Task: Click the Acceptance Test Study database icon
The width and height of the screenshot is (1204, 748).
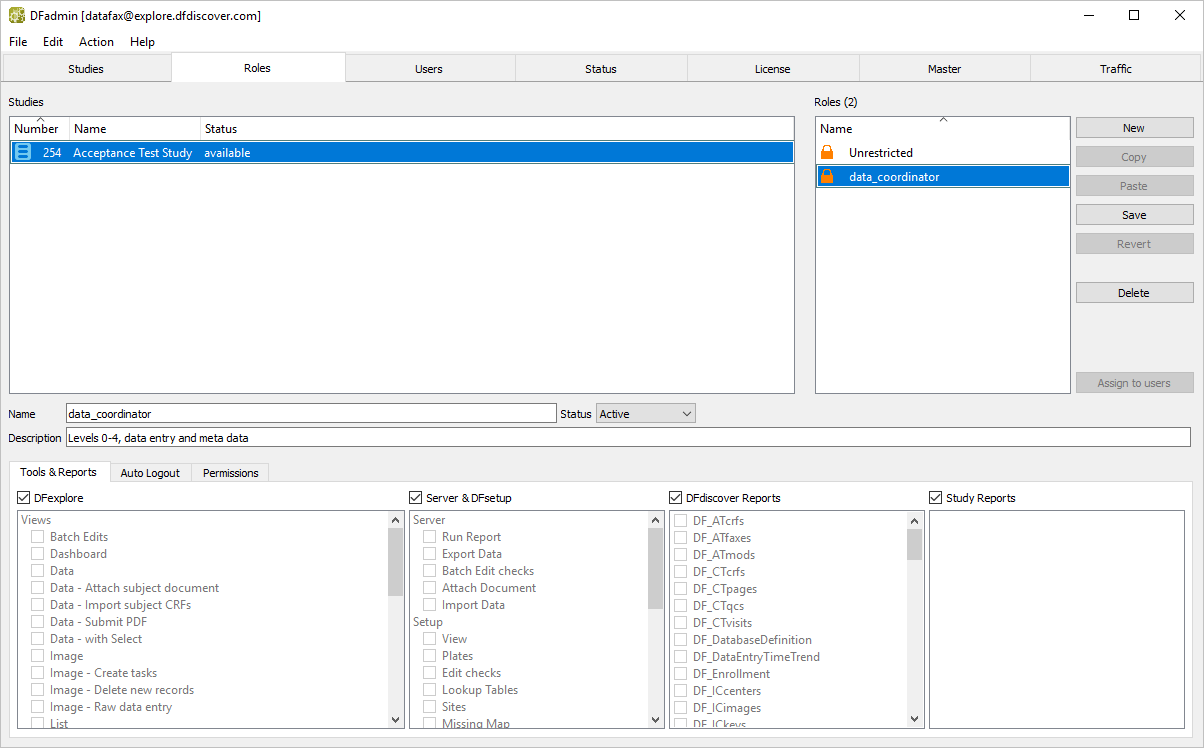Action: [x=23, y=152]
